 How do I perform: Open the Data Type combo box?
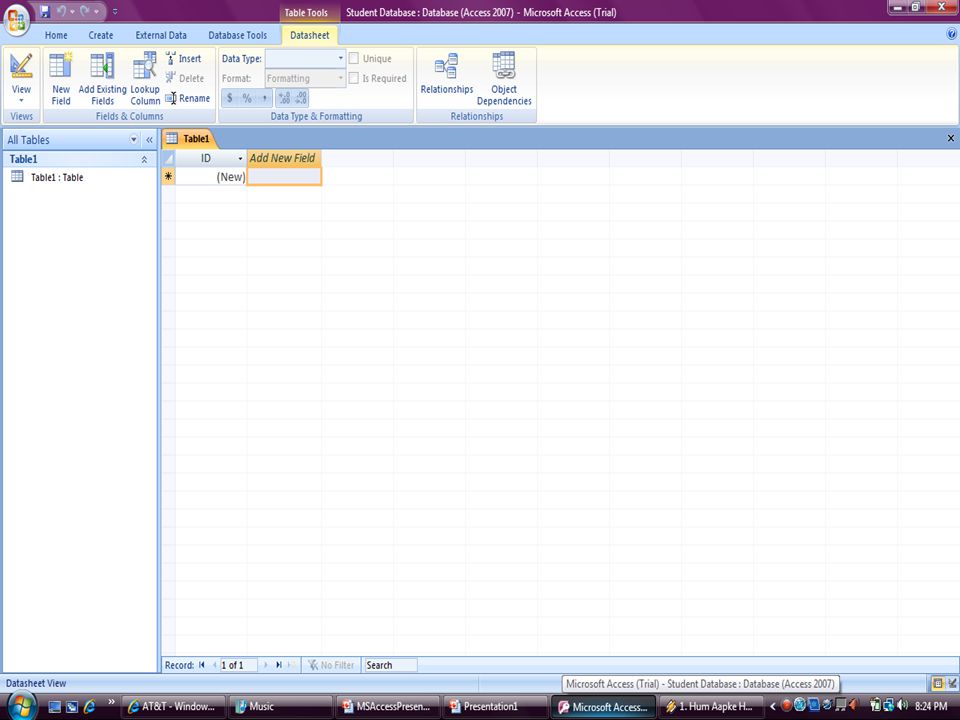pos(306,58)
